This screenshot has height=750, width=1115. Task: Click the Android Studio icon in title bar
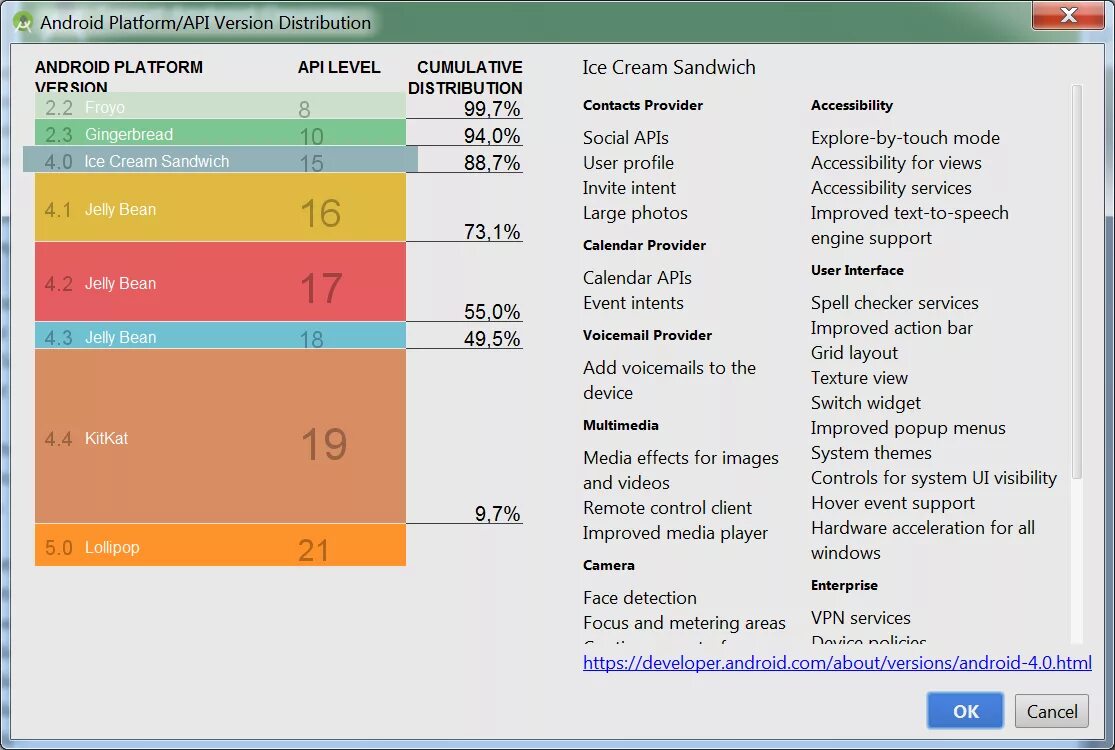pyautogui.click(x=23, y=22)
